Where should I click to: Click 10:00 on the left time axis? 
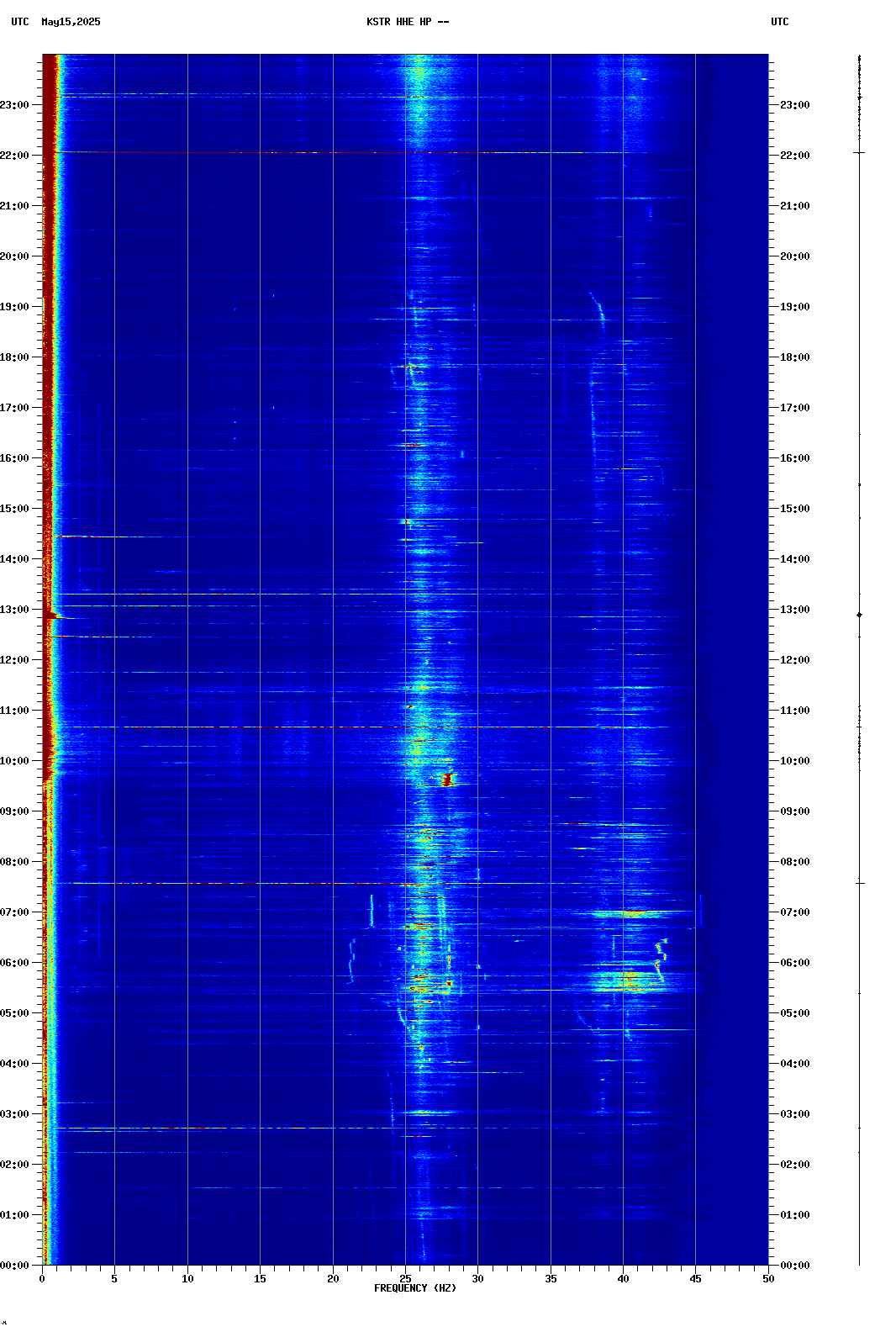14,761
